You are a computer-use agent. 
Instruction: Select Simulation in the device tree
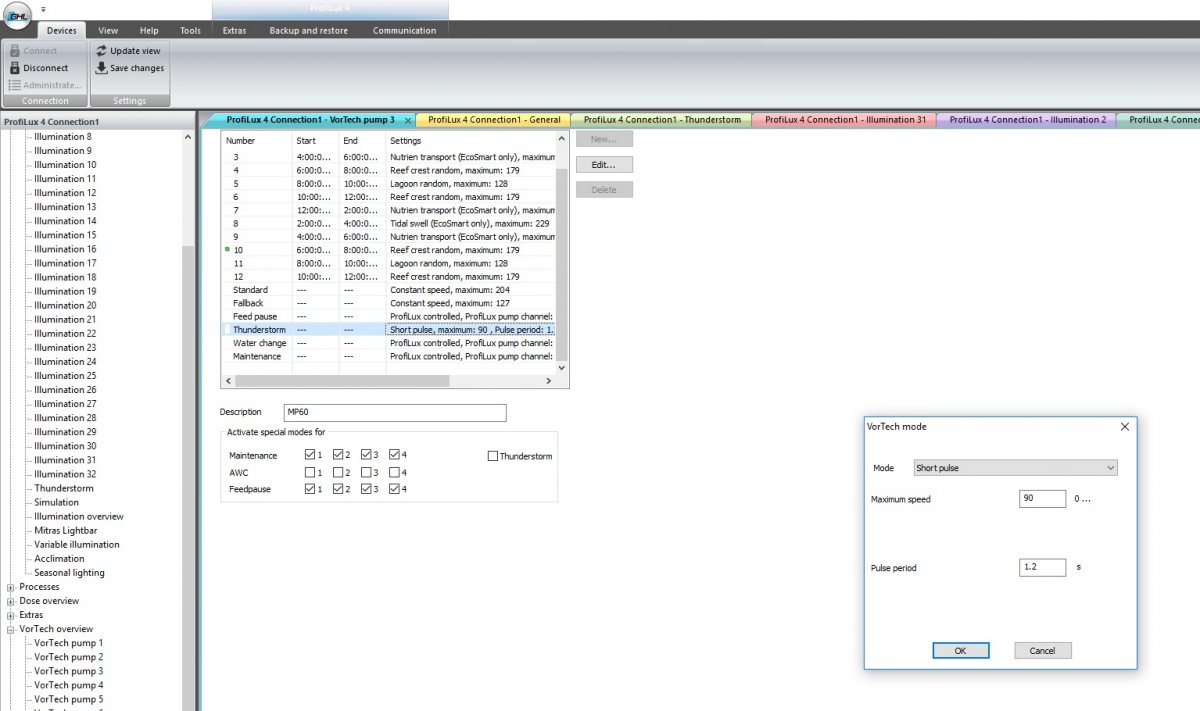click(x=56, y=502)
